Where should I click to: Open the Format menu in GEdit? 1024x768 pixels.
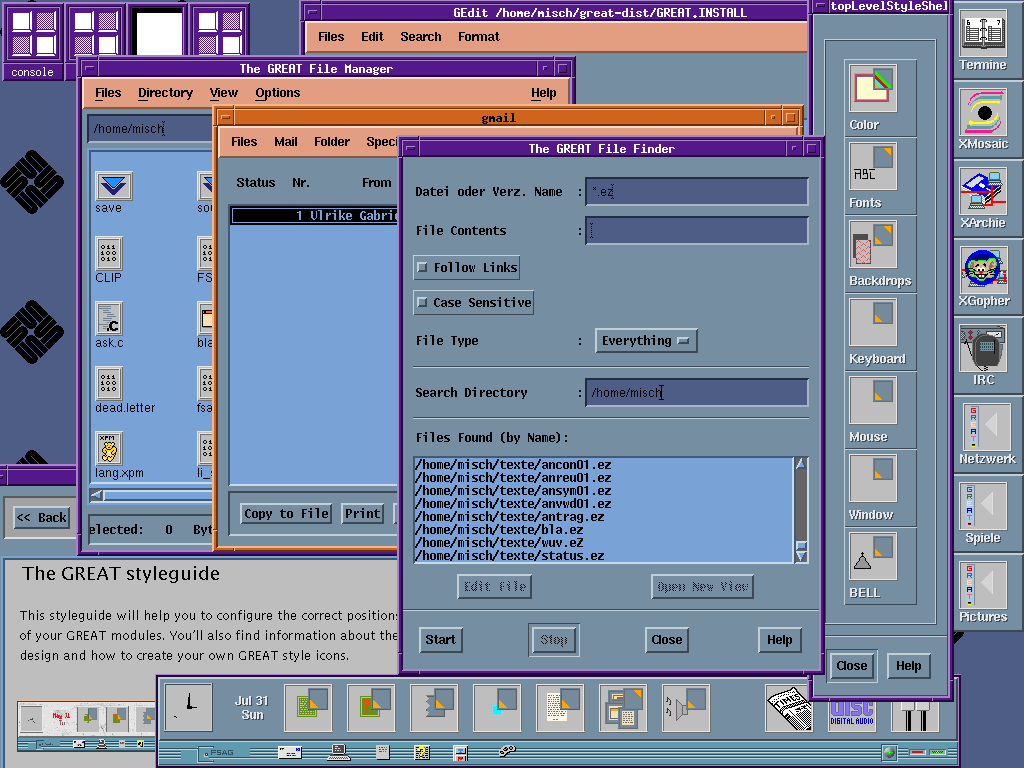point(478,37)
